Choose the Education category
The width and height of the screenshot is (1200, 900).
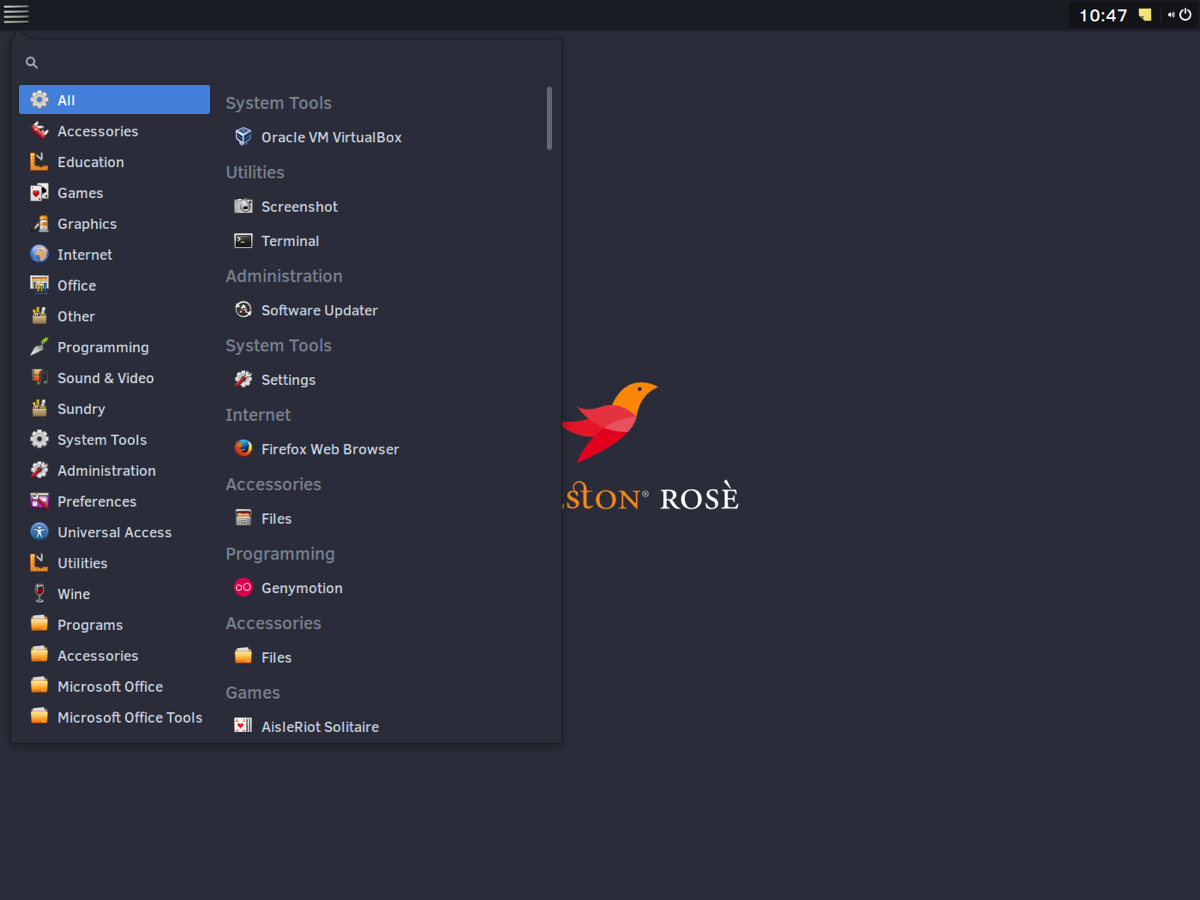pyautogui.click(x=114, y=162)
